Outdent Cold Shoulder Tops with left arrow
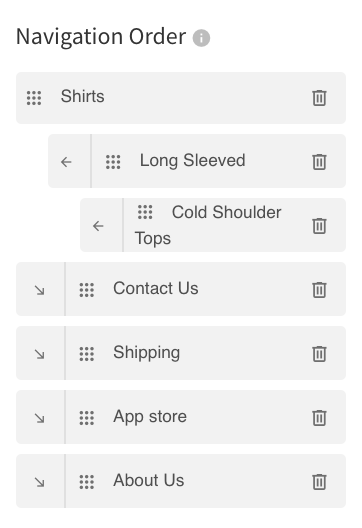This screenshot has width=362, height=528. click(x=98, y=226)
